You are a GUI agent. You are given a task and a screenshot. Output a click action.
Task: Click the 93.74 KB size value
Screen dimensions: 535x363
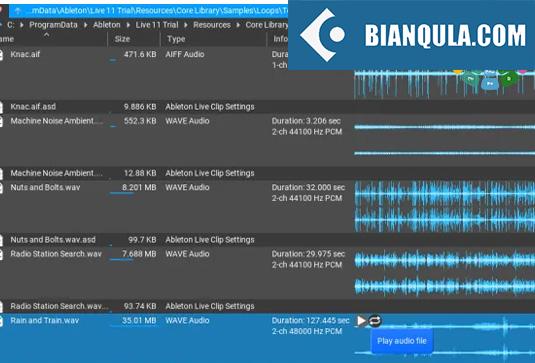tap(140, 306)
